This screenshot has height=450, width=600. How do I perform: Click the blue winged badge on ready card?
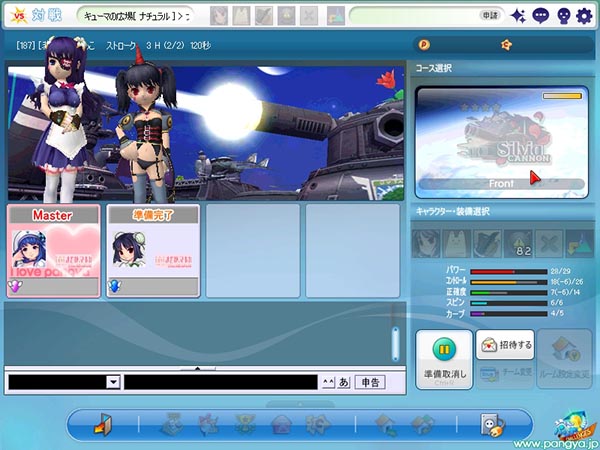point(114,286)
